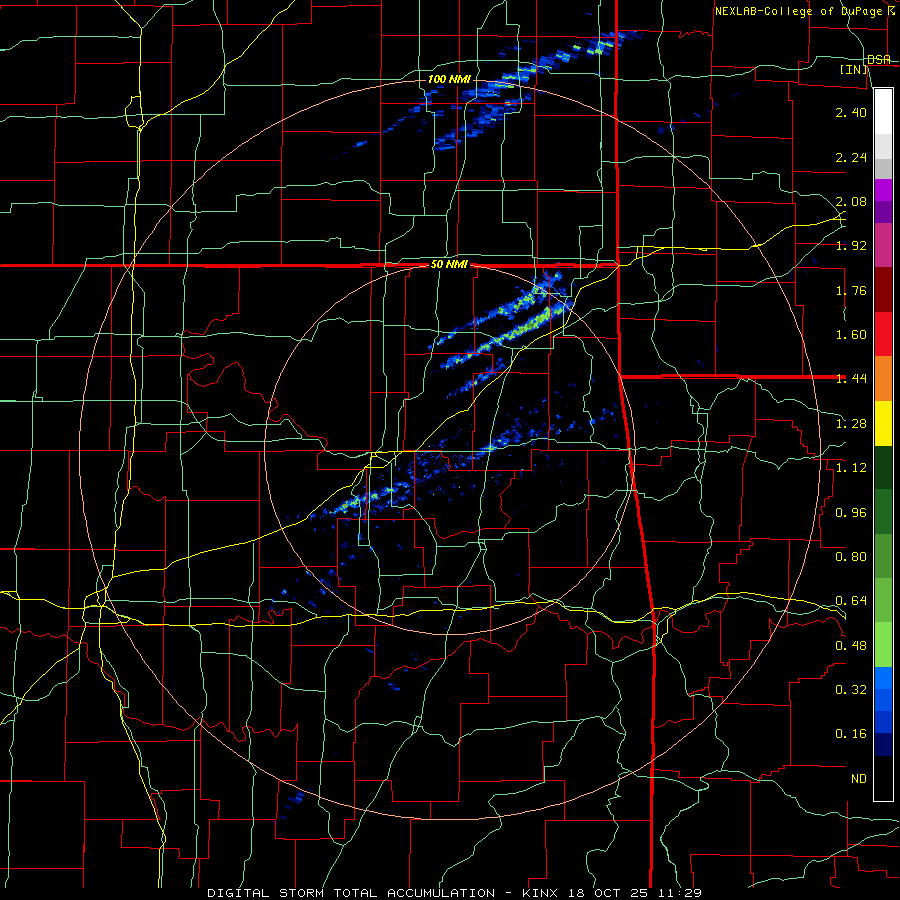
Task: Pick the yellow legend color swatch
Action: click(883, 423)
